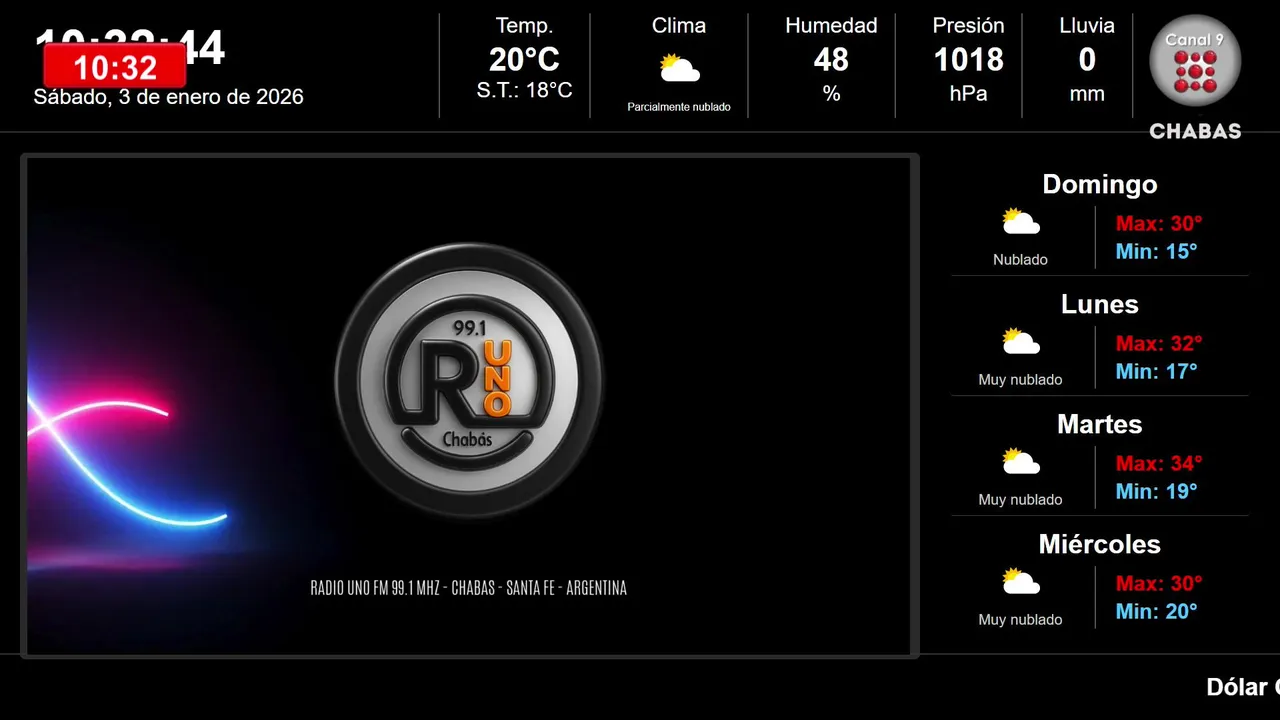Image resolution: width=1280 pixels, height=720 pixels.
Task: Click Domingo's Min: 15° temperature
Action: click(x=1156, y=251)
